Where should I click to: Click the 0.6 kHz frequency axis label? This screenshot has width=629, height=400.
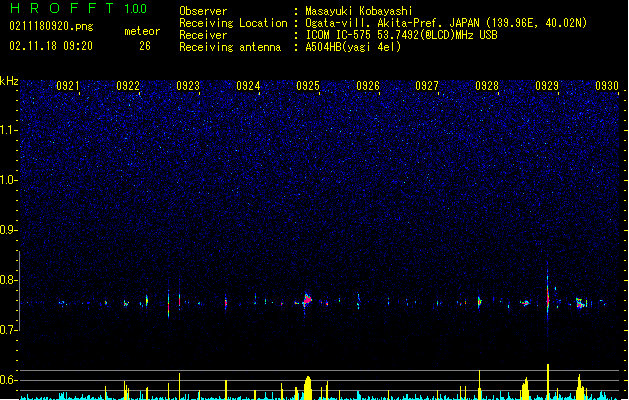click(x=9, y=380)
